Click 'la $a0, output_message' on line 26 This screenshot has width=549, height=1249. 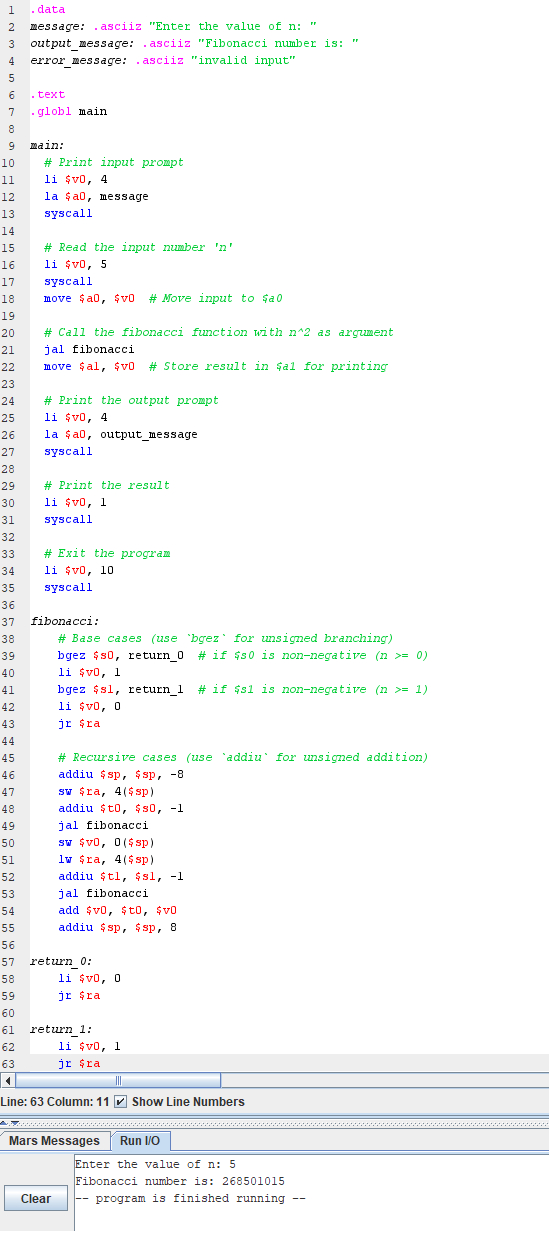pyautogui.click(x=121, y=434)
